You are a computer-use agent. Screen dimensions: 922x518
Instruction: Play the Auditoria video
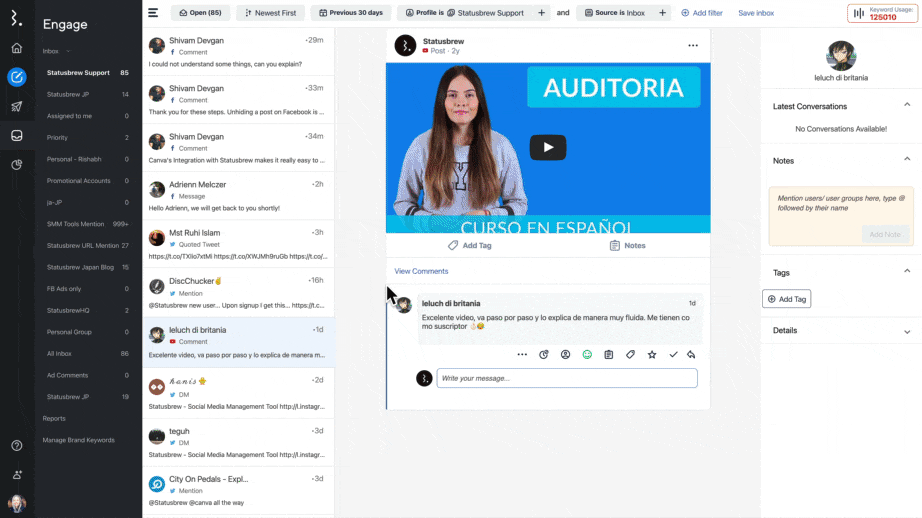coord(547,147)
